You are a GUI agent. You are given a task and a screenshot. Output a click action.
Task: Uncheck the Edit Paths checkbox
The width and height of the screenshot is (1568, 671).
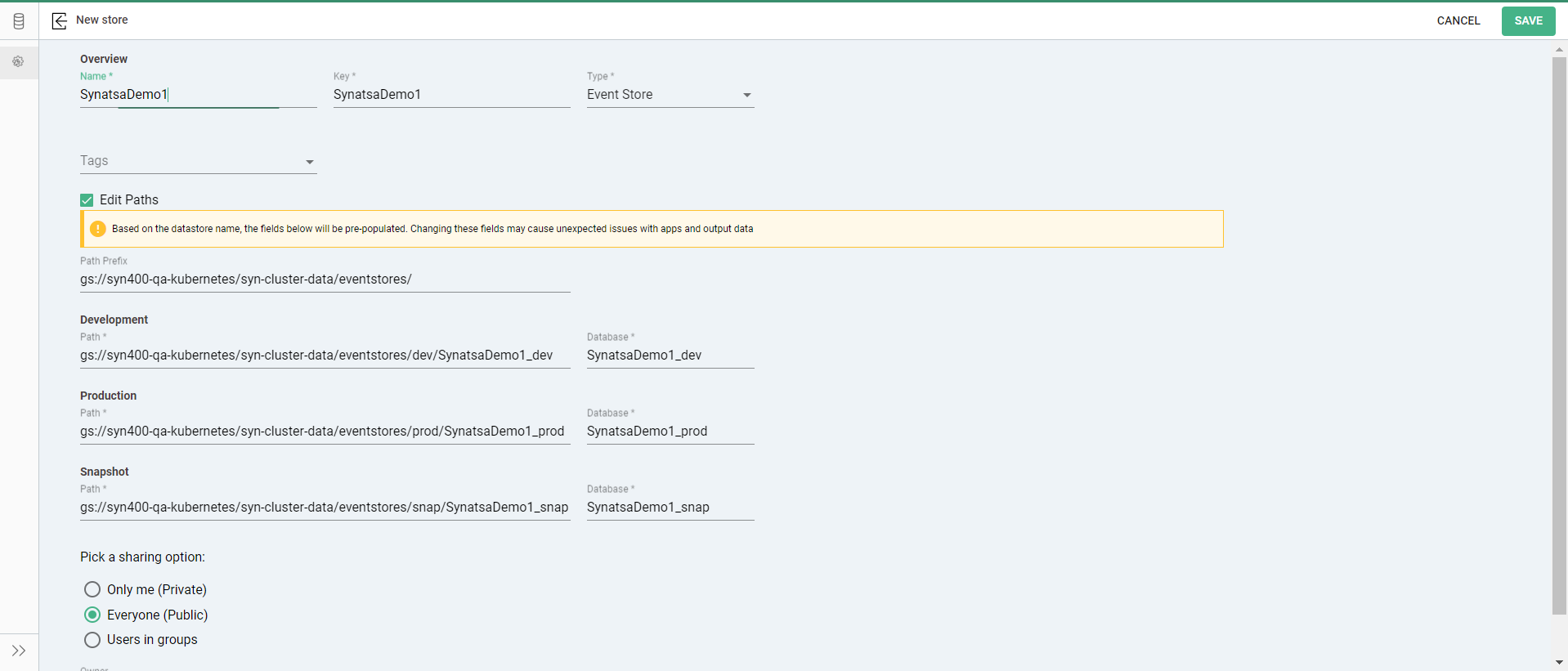coord(87,200)
